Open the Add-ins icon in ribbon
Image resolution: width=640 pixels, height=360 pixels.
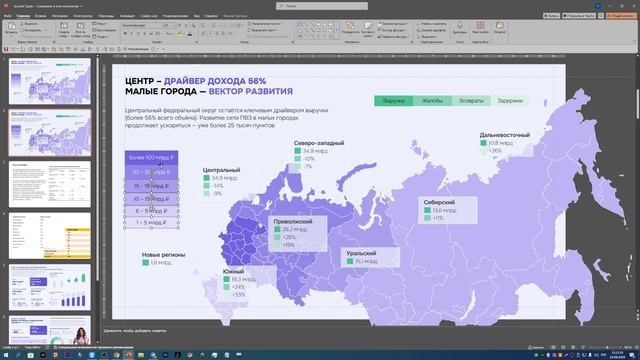[x=480, y=26]
